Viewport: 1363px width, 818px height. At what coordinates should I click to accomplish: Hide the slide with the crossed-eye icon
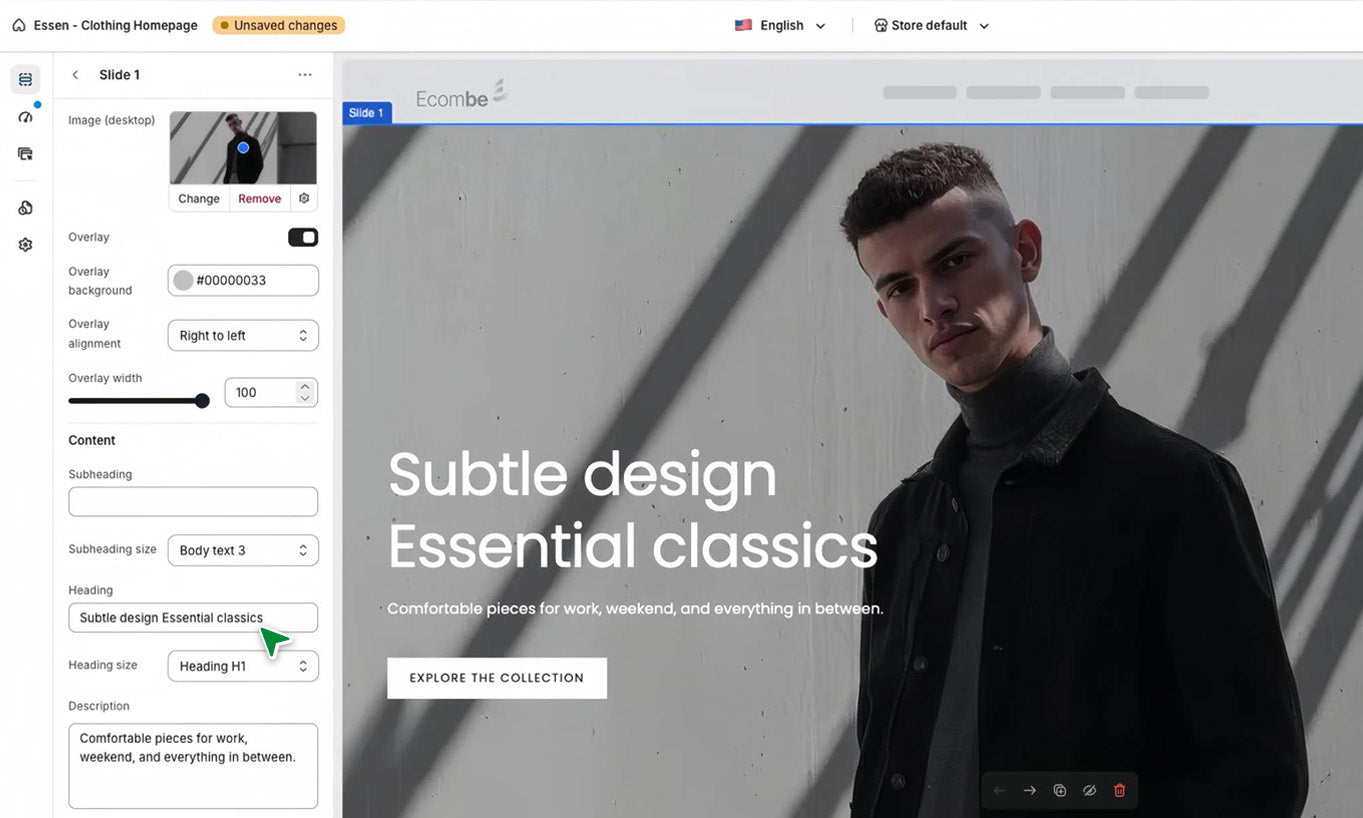point(1090,790)
